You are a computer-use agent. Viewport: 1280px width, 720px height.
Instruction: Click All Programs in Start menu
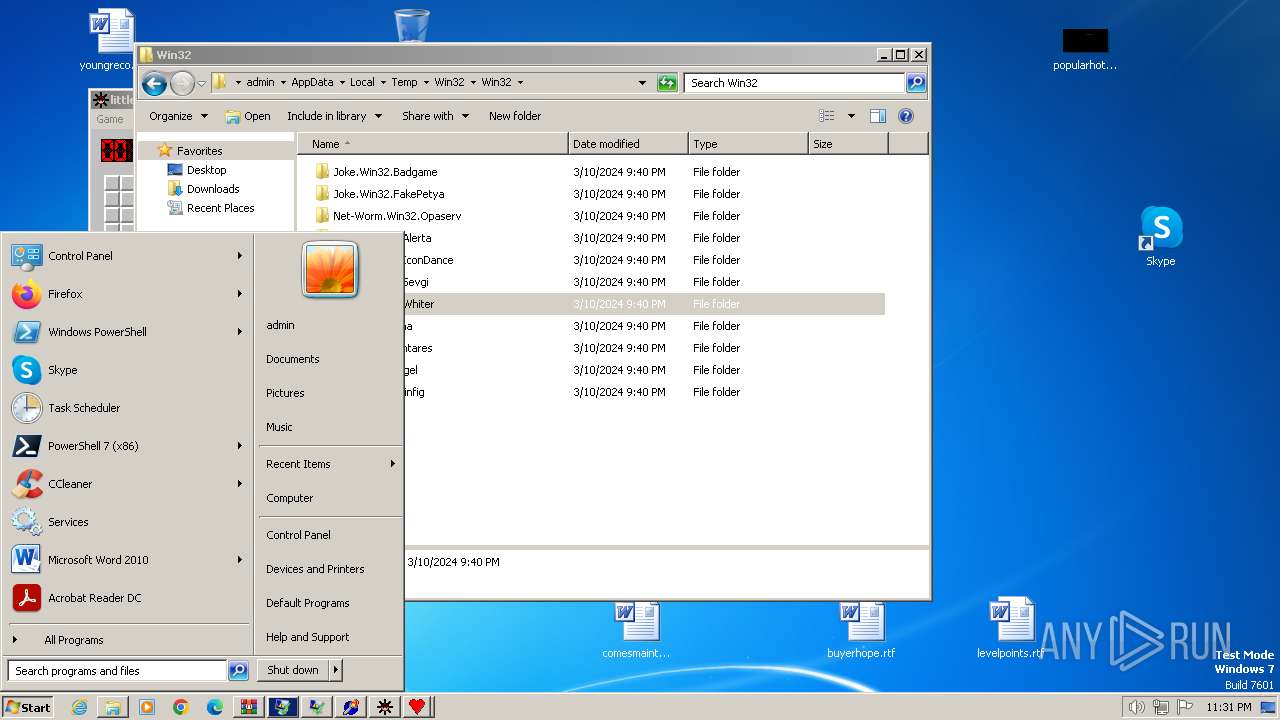[74, 640]
